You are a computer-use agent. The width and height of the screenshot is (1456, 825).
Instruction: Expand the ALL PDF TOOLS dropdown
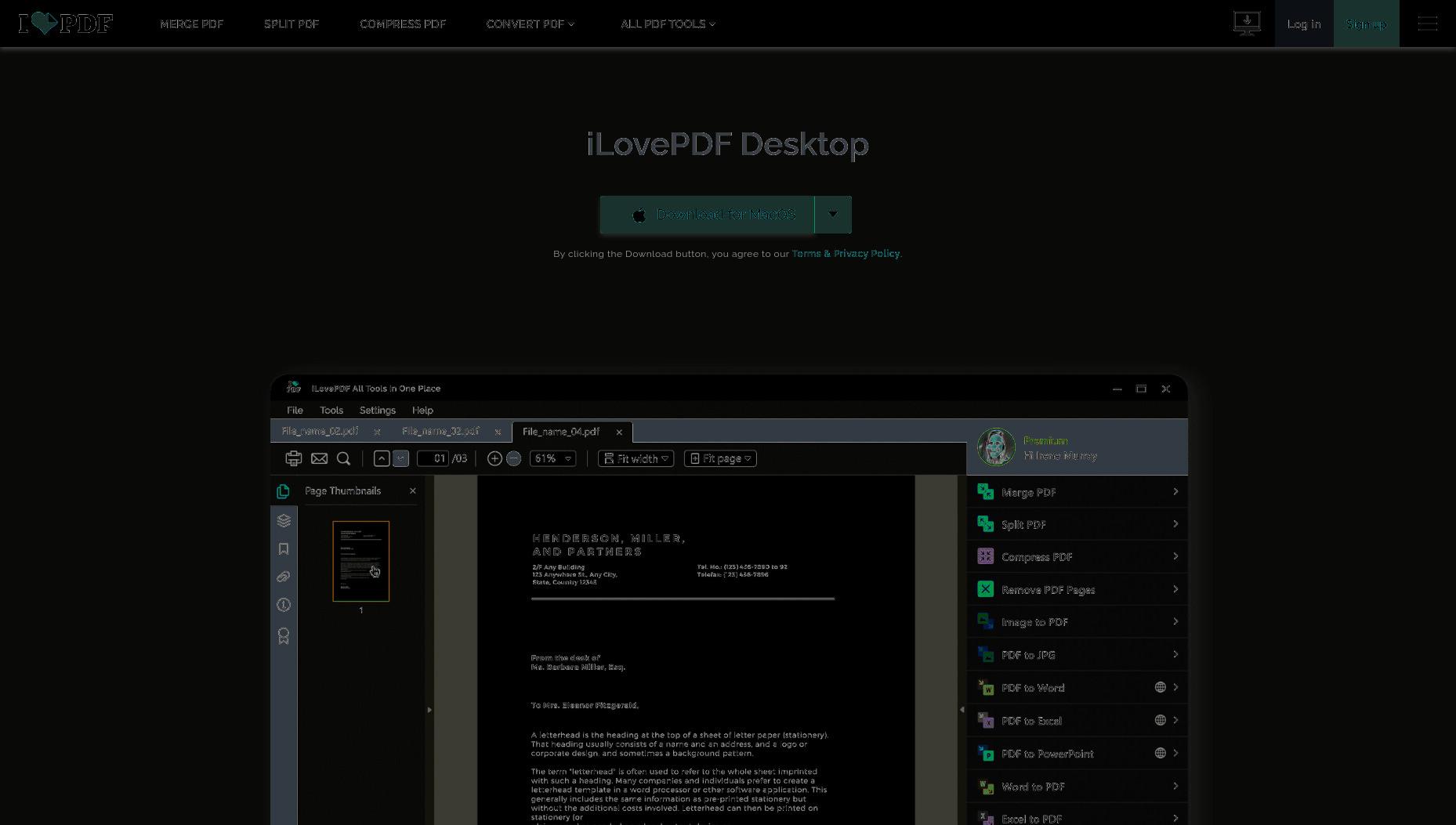[x=668, y=24]
